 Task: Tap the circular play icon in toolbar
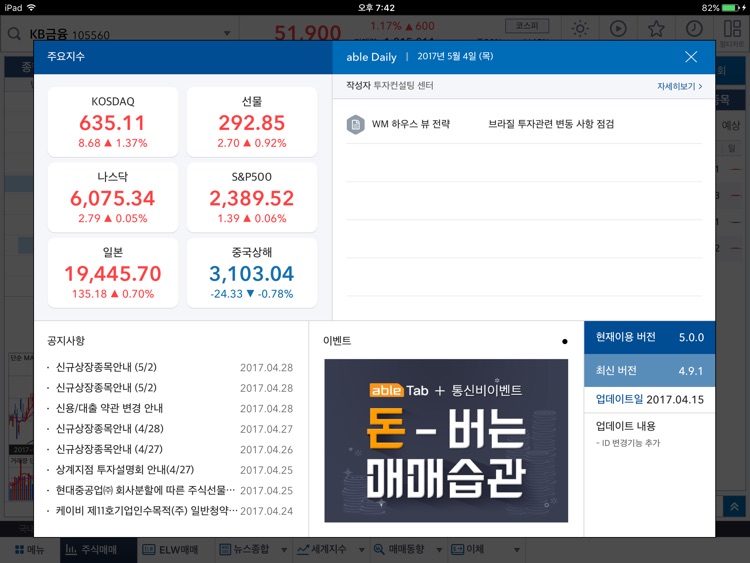pyautogui.click(x=618, y=29)
